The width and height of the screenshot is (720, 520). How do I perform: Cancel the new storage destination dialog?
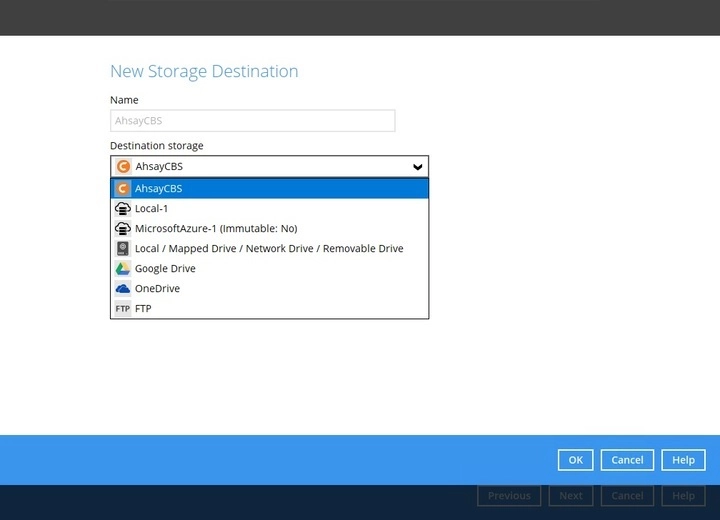click(627, 460)
